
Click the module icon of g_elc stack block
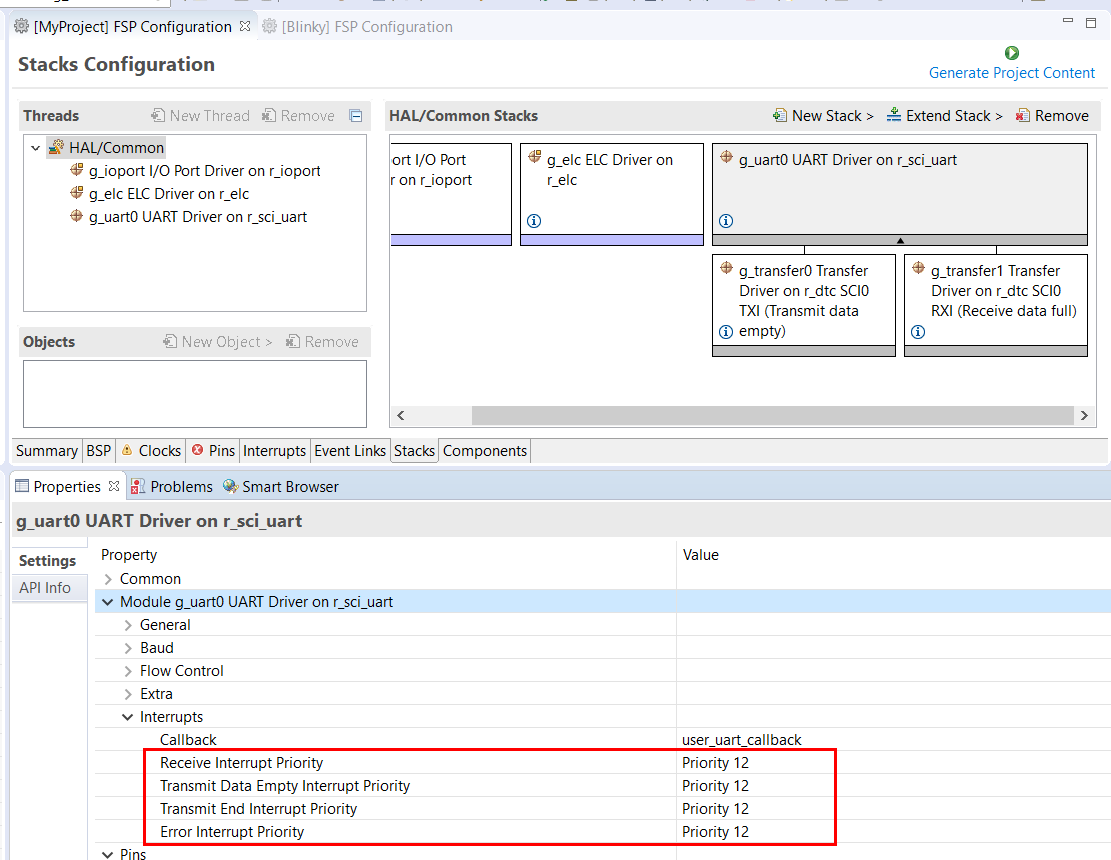[535, 157]
